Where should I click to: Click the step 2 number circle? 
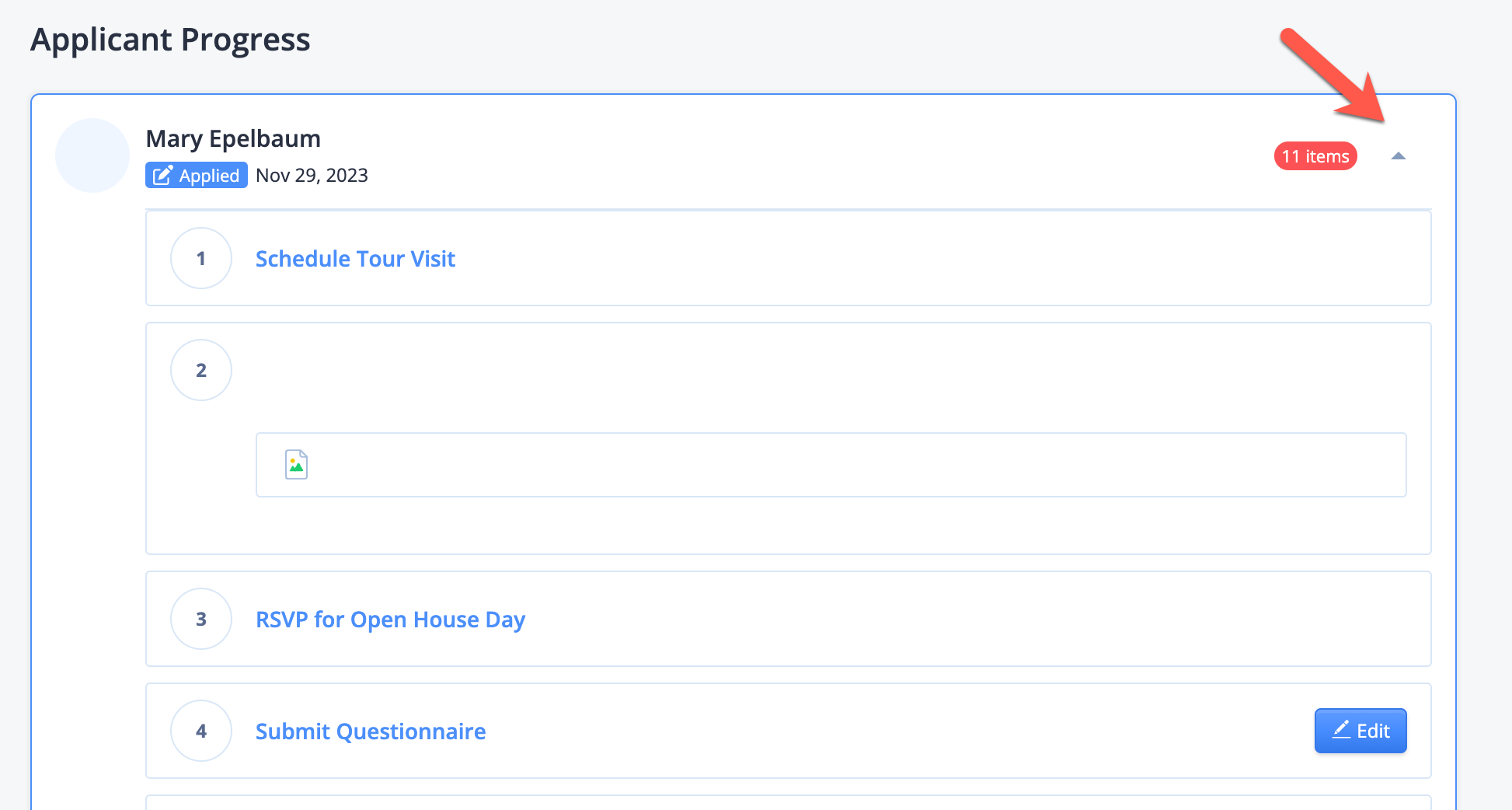[x=201, y=370]
